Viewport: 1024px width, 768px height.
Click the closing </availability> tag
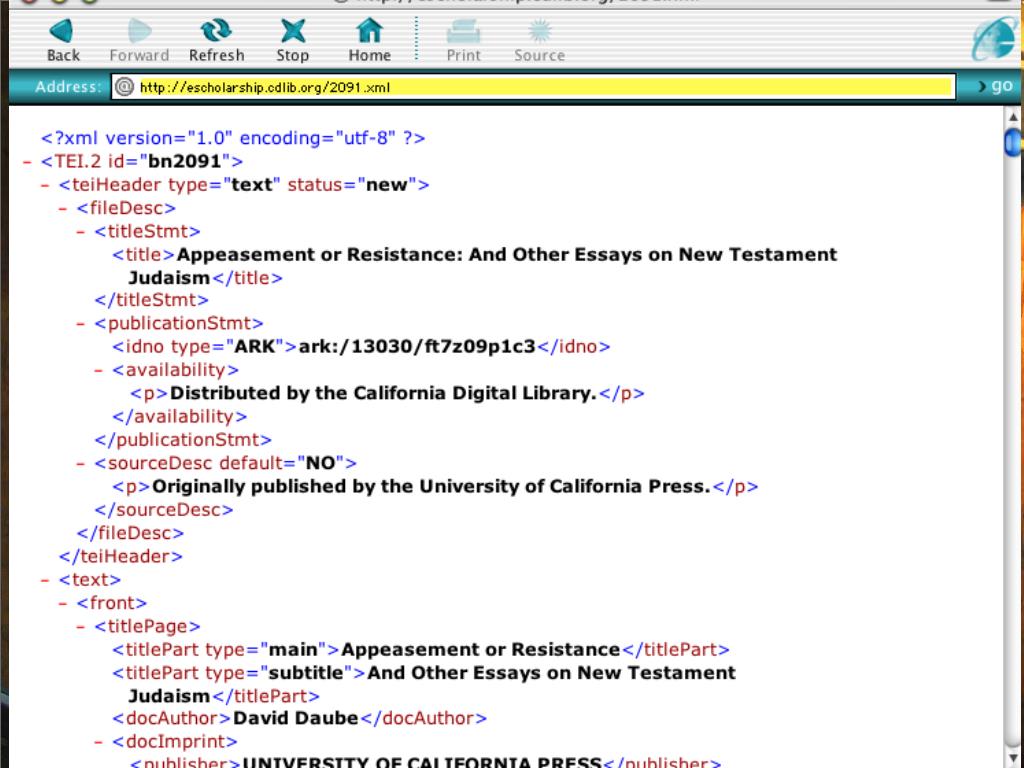click(180, 416)
